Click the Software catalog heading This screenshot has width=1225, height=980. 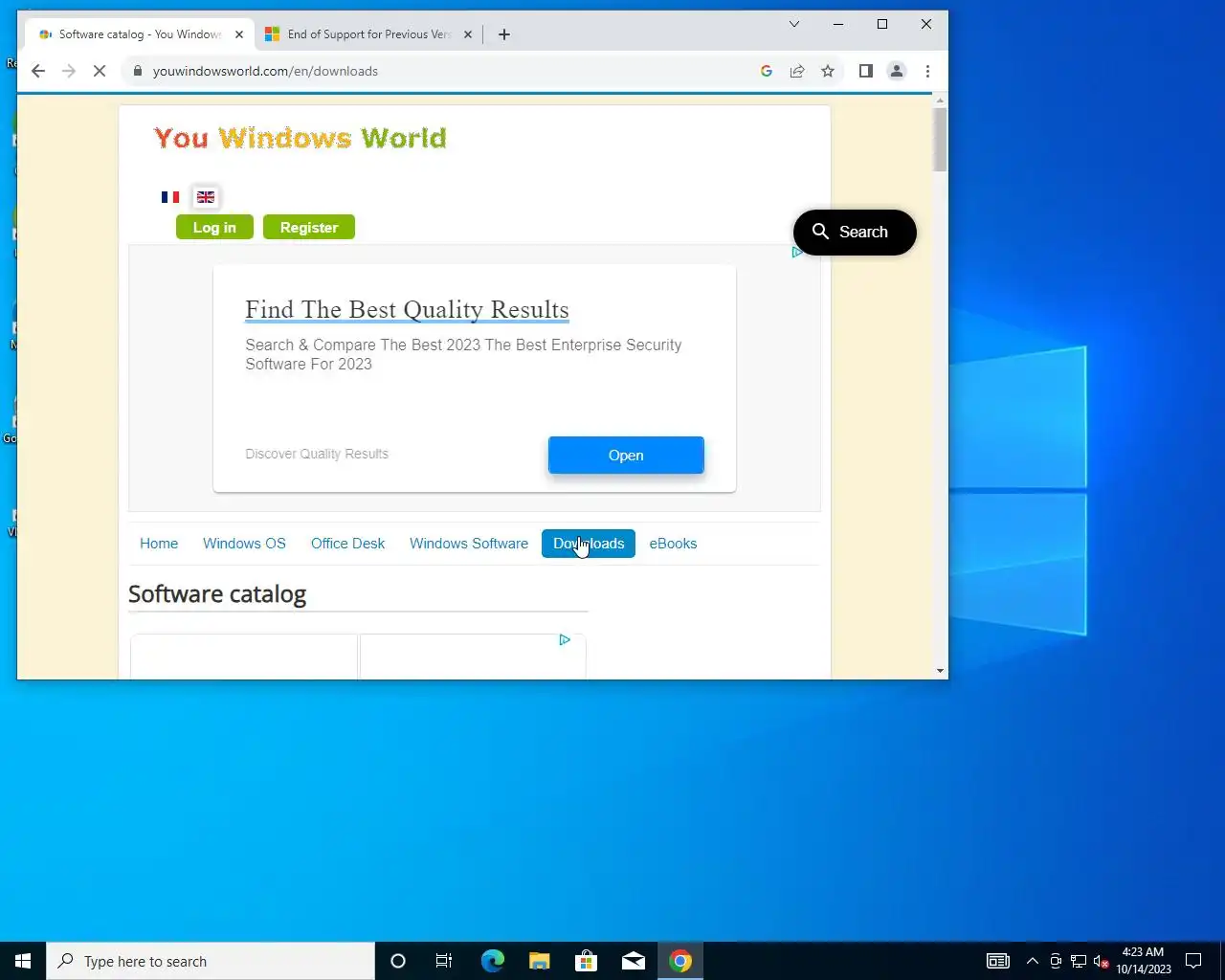(217, 594)
